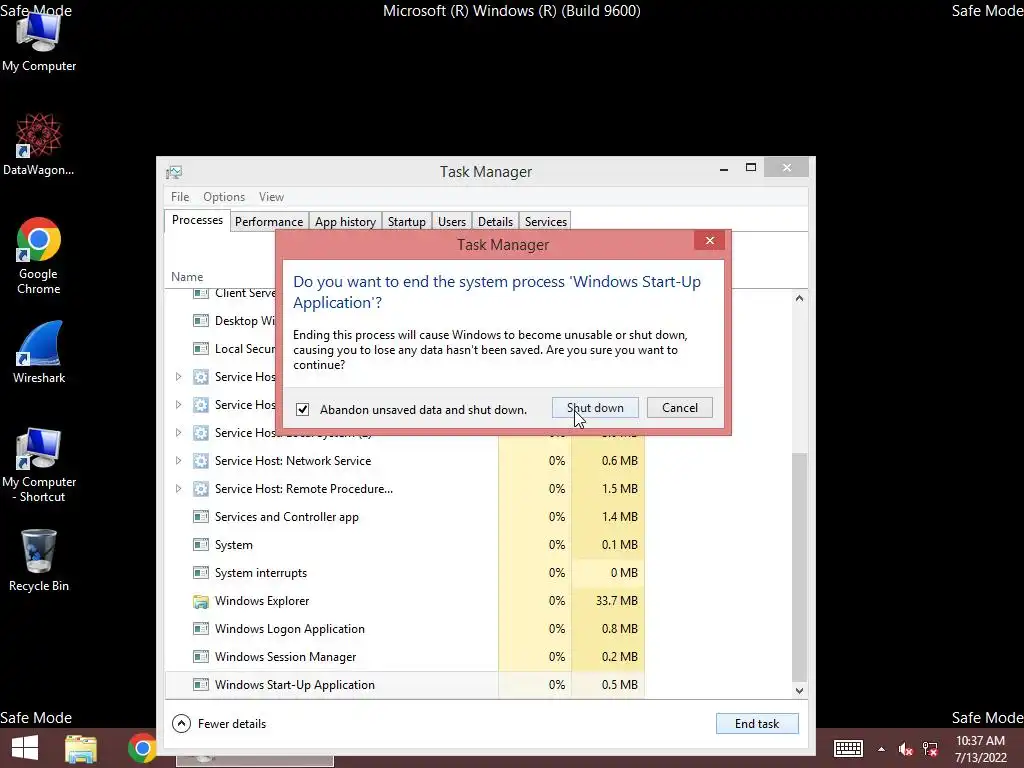1024x768 pixels.
Task: Select the Services and Controller app row
Action: pyautogui.click(x=405, y=517)
